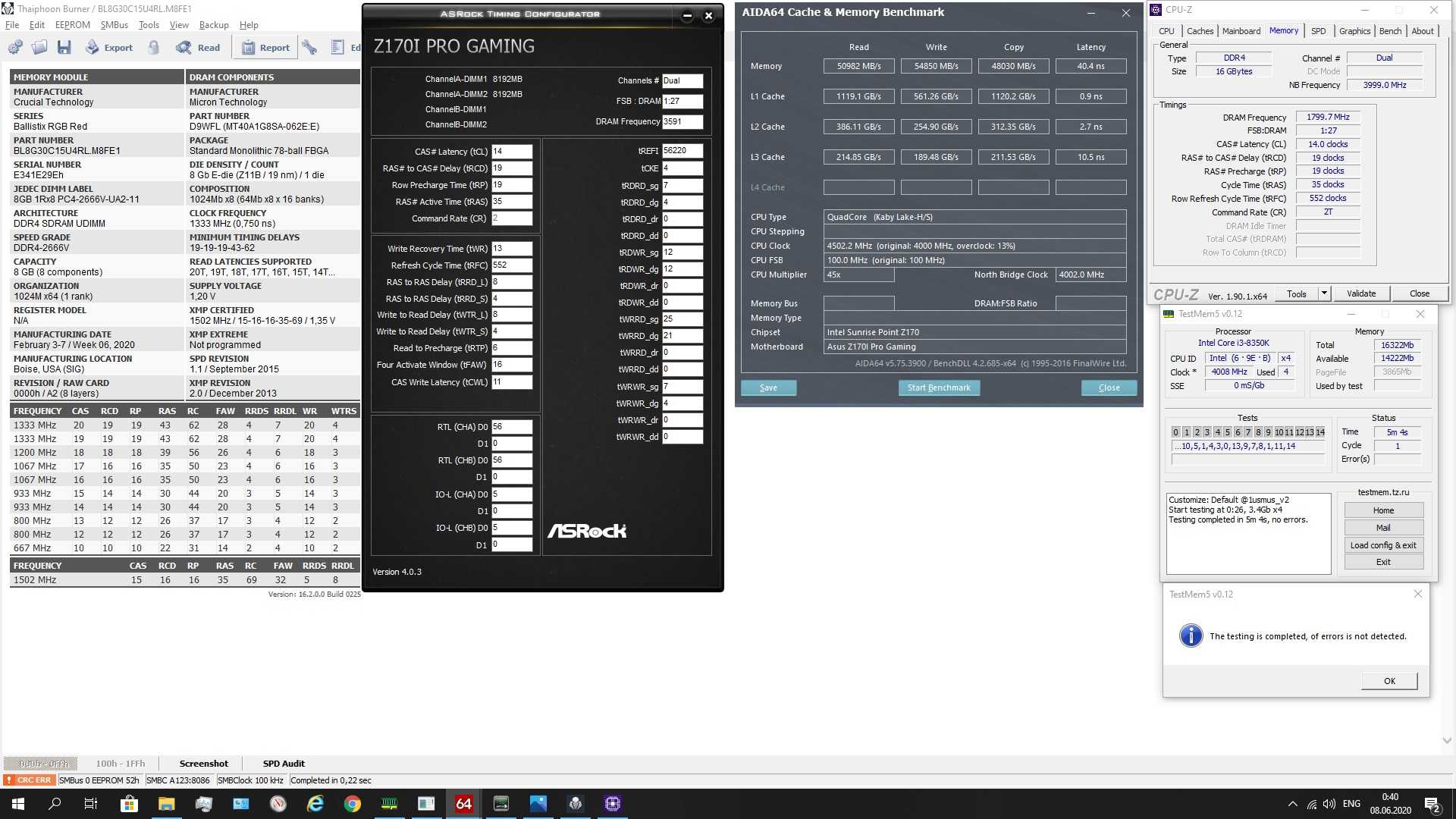The image size is (1456, 819).
Task: Open the CPU tab in CPU-Z
Action: coord(1166,31)
